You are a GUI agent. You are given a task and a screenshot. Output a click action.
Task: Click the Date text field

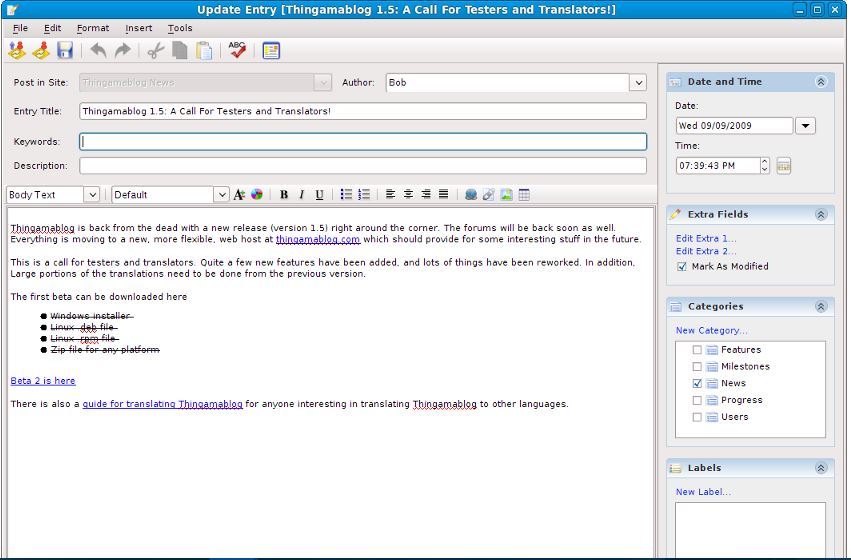click(734, 126)
